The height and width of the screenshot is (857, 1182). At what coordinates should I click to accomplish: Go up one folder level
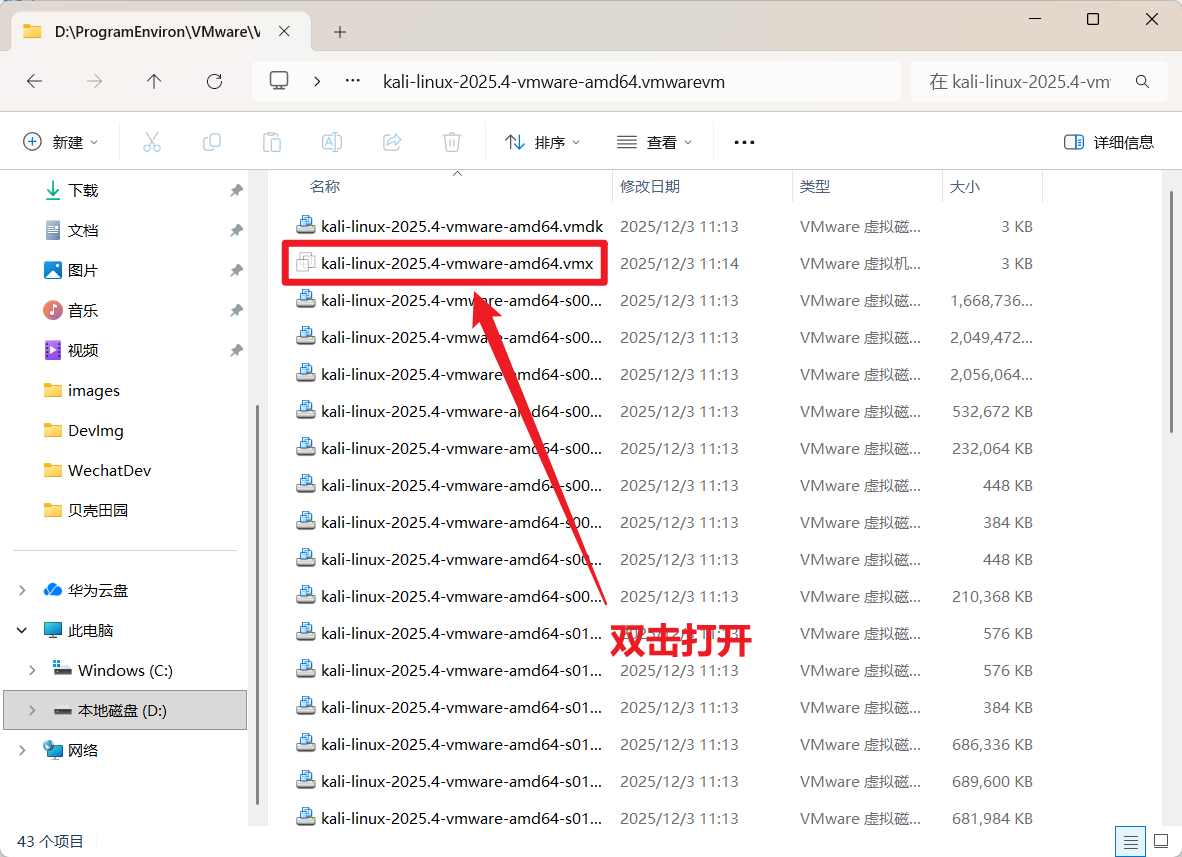coord(154,81)
